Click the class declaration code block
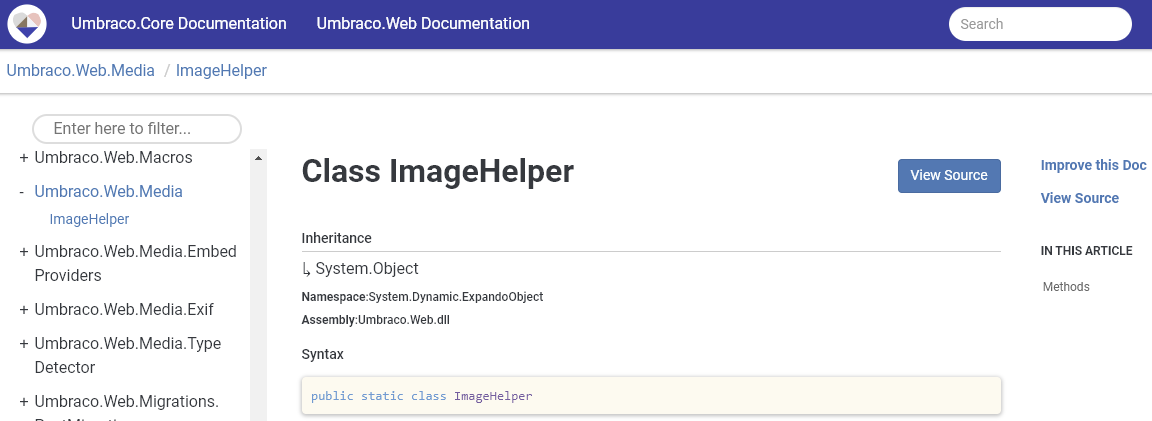1152x421 pixels. pyautogui.click(x=651, y=396)
